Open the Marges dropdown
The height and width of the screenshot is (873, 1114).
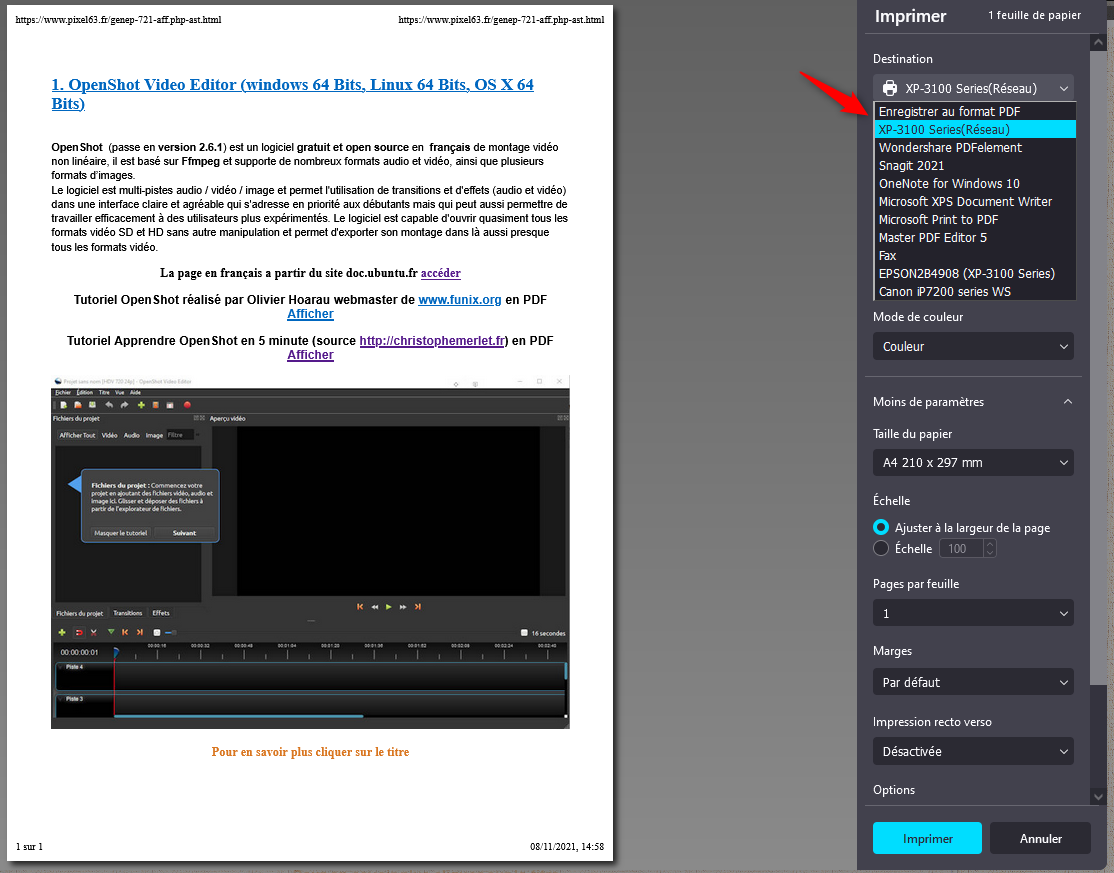pyautogui.click(x=973, y=683)
